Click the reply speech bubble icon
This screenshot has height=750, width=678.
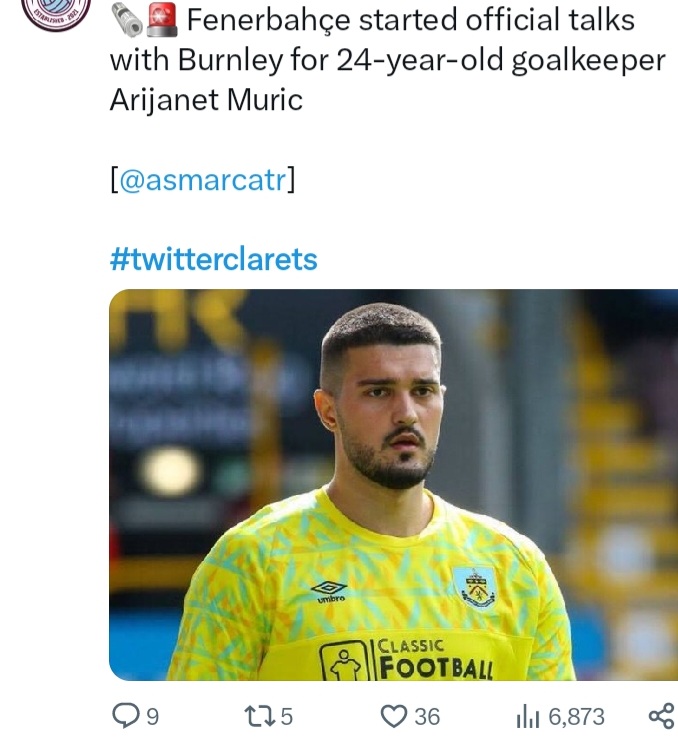coord(125,715)
